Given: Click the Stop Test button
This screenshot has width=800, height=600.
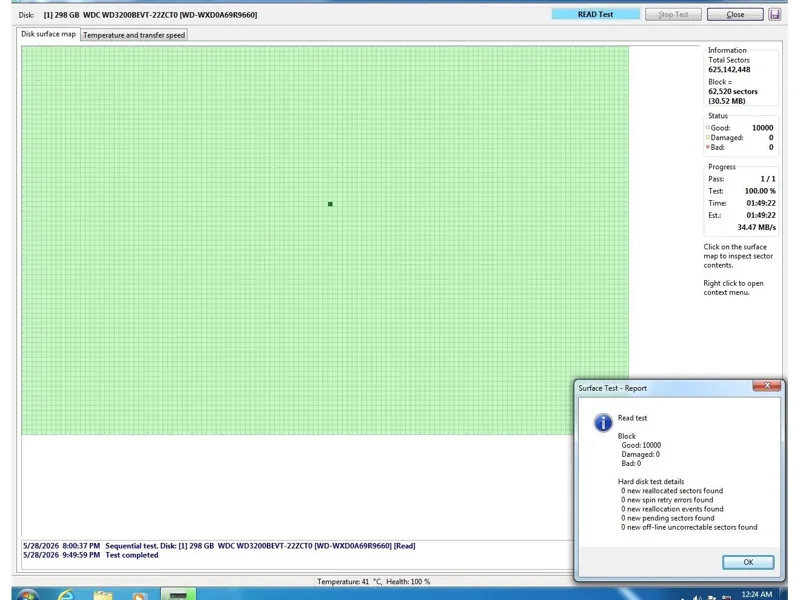Looking at the screenshot, I should pyautogui.click(x=673, y=14).
